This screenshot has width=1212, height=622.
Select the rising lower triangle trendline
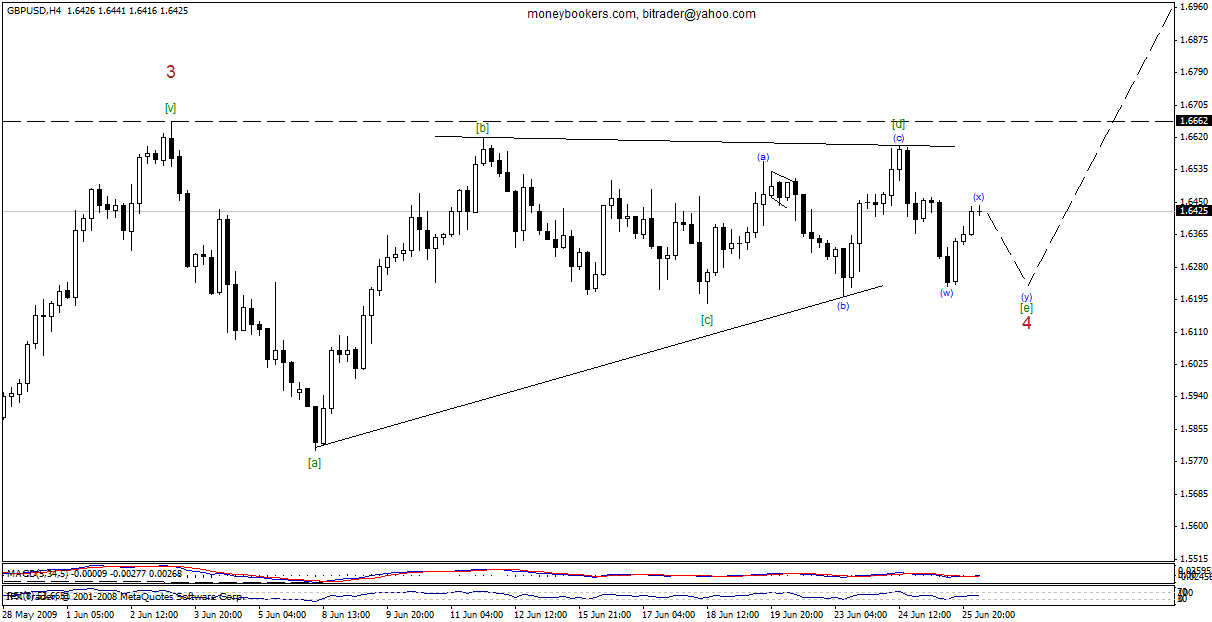point(598,366)
